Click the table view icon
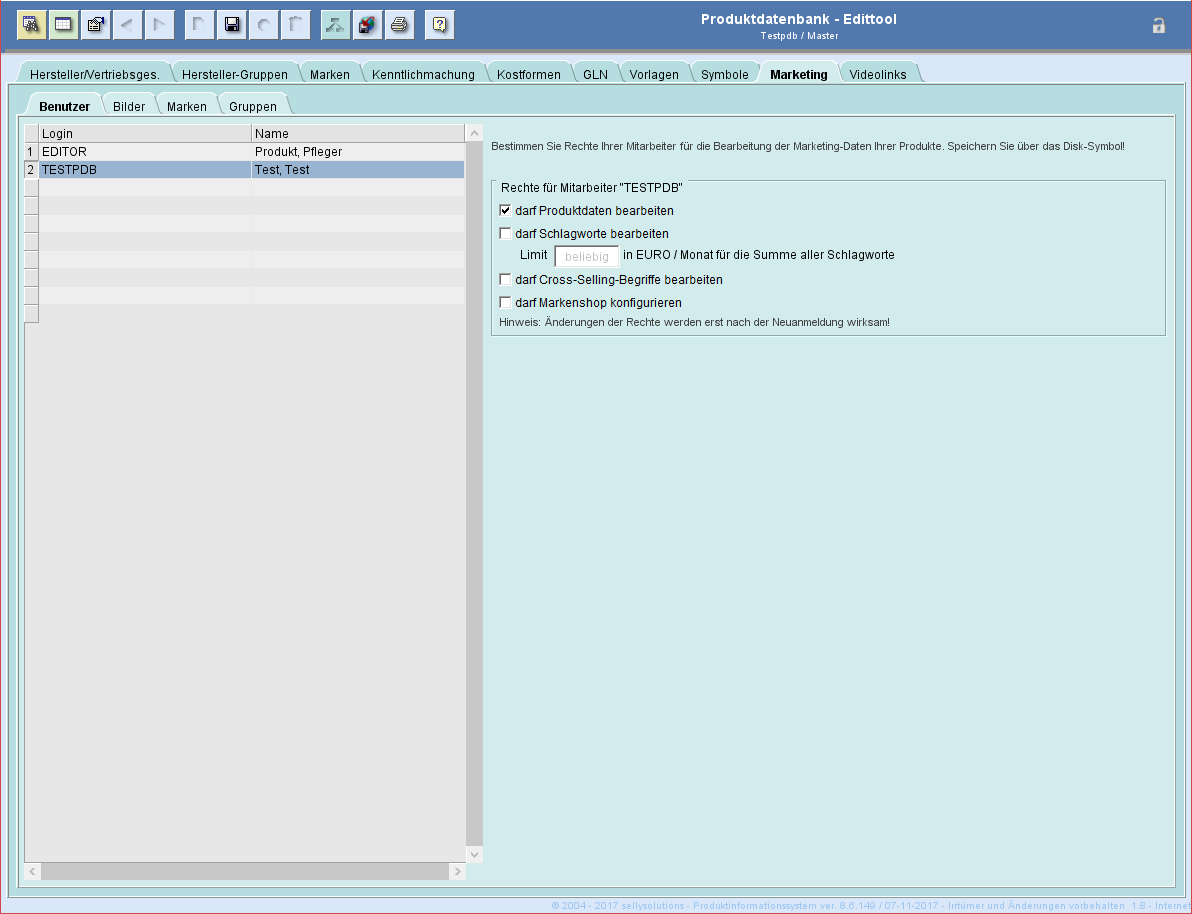This screenshot has height=914, width=1192. tap(64, 25)
